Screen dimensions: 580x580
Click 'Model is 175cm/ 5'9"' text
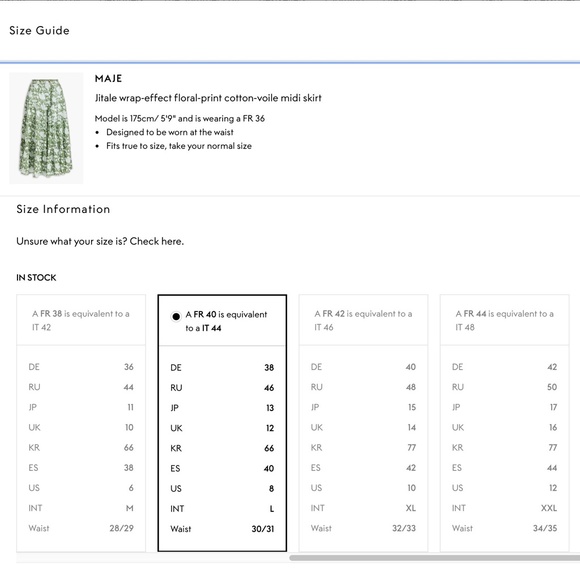click(135, 118)
